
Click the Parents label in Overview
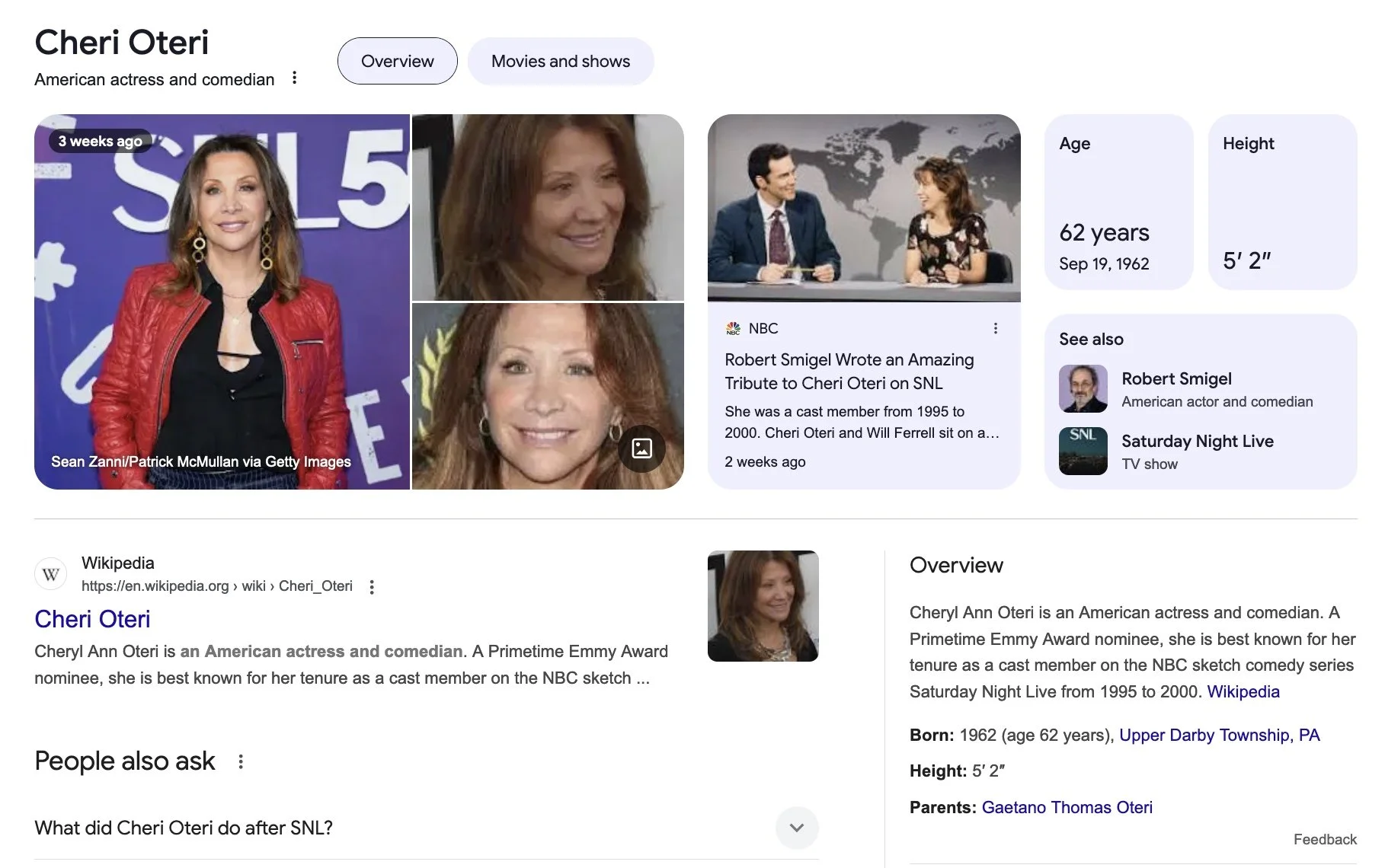click(x=943, y=807)
